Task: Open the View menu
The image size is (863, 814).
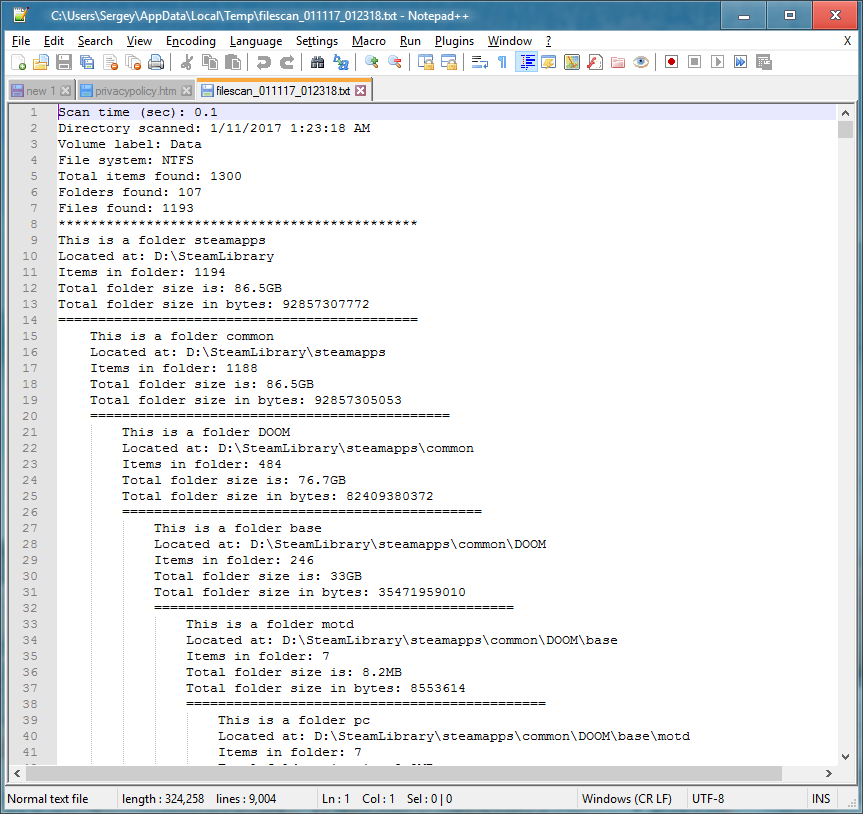Action: click(139, 41)
